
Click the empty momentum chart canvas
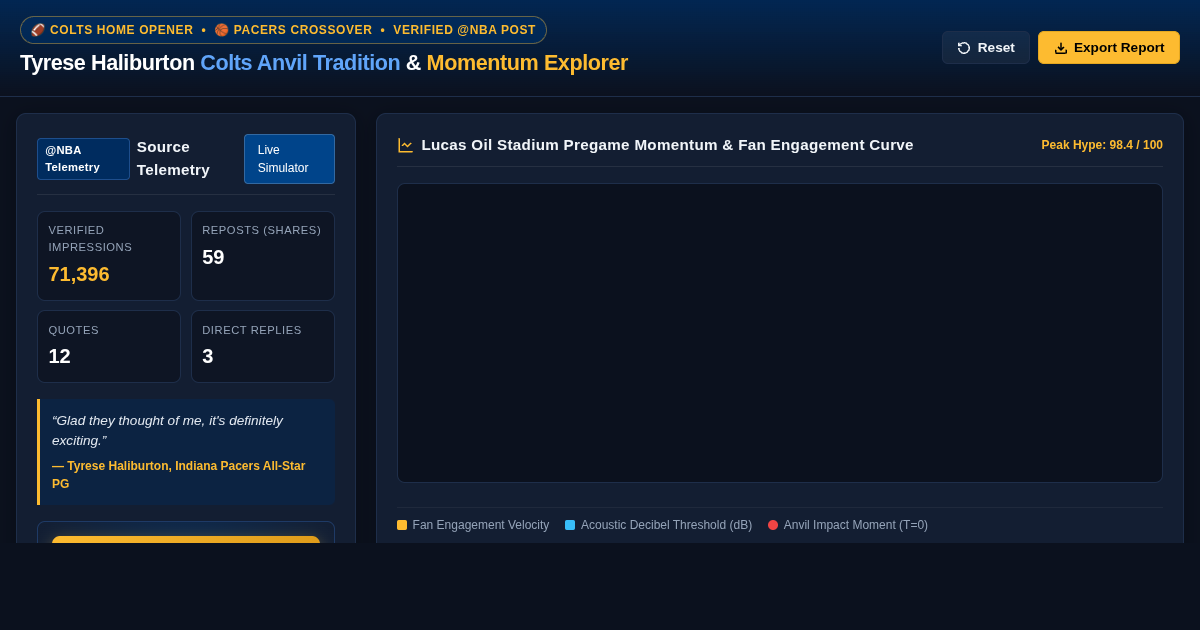click(780, 333)
